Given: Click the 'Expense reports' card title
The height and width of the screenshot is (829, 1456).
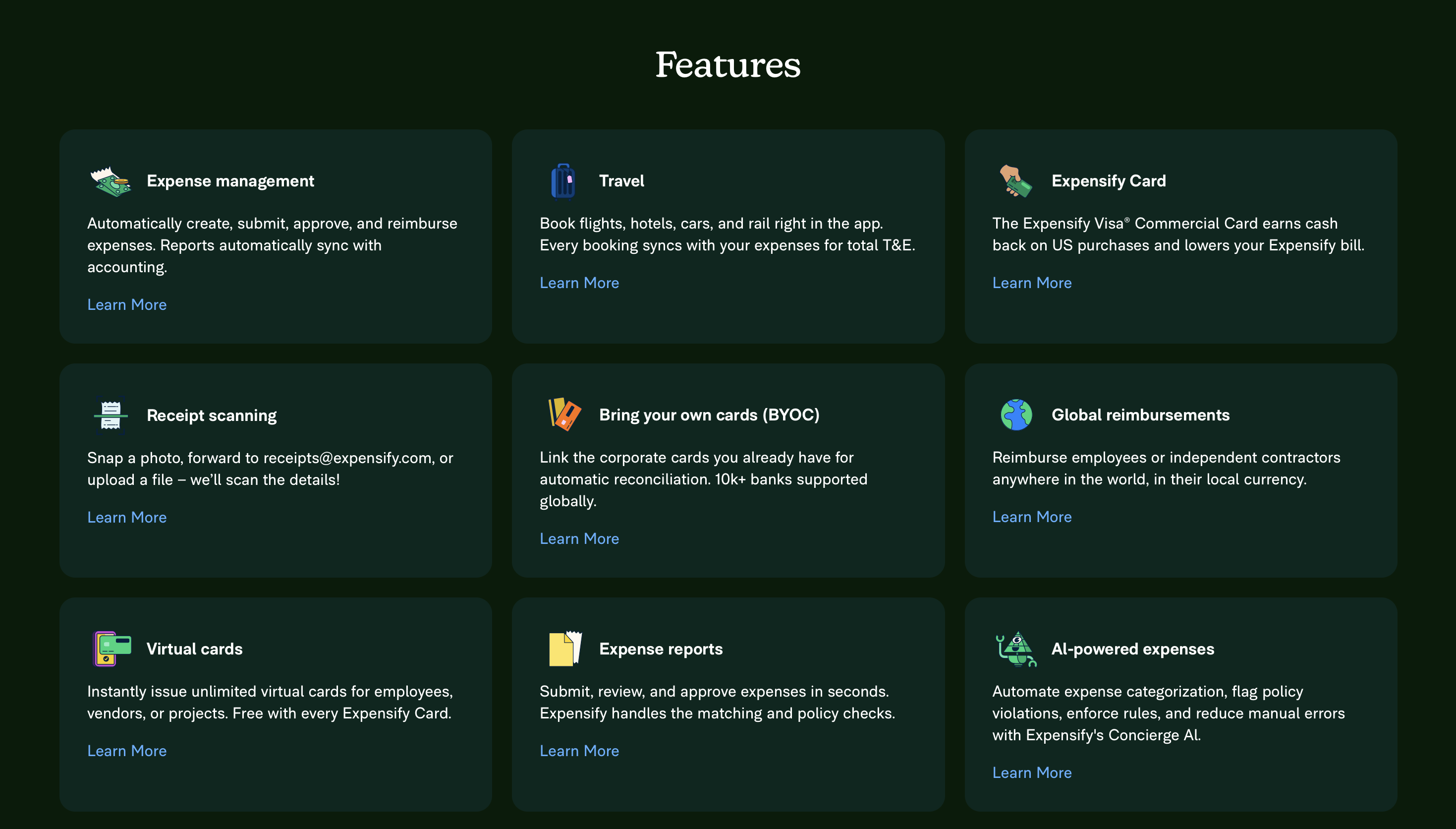Looking at the screenshot, I should (x=661, y=649).
